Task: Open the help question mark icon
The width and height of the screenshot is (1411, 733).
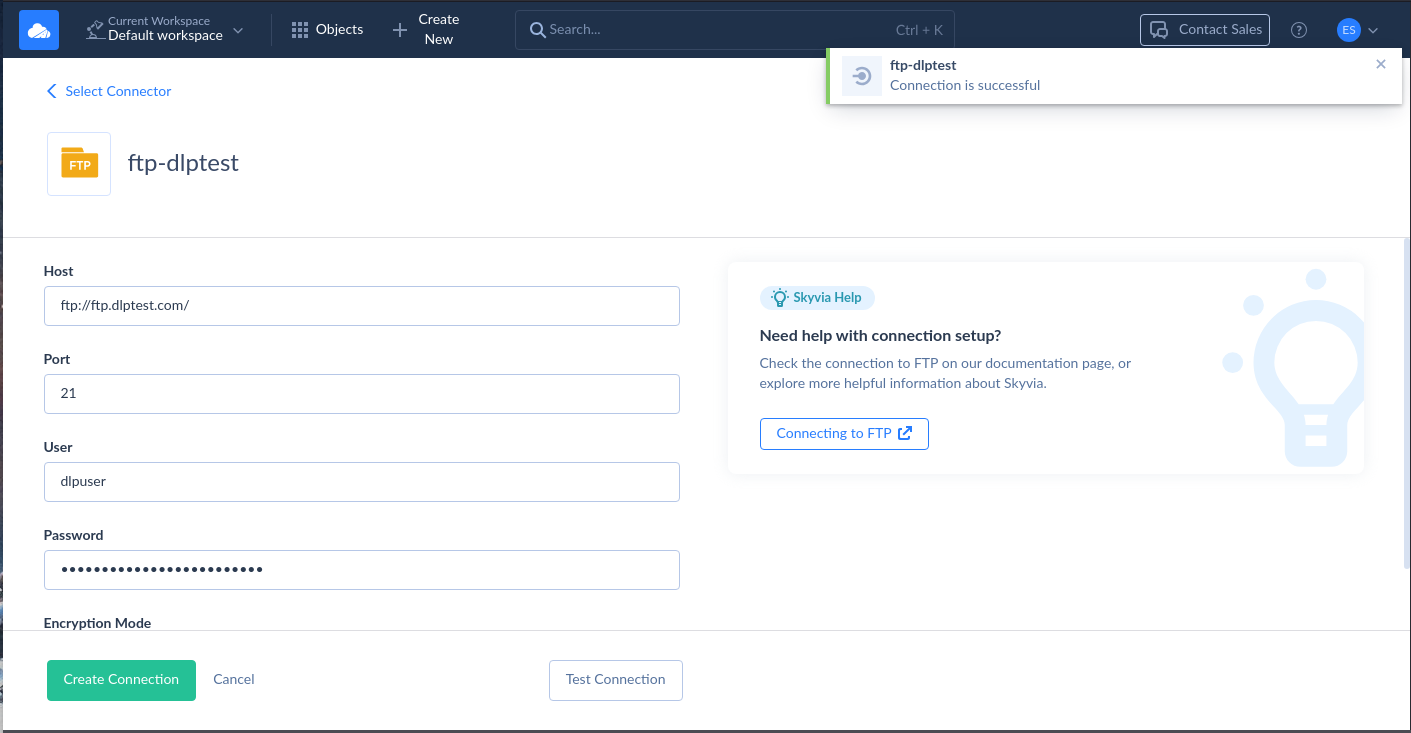Action: point(1298,29)
